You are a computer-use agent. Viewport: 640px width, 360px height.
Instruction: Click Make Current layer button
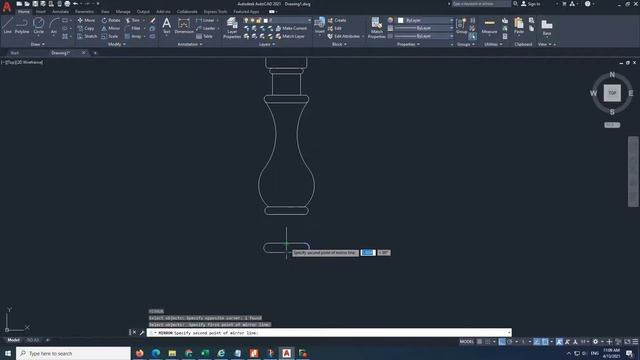click(291, 28)
